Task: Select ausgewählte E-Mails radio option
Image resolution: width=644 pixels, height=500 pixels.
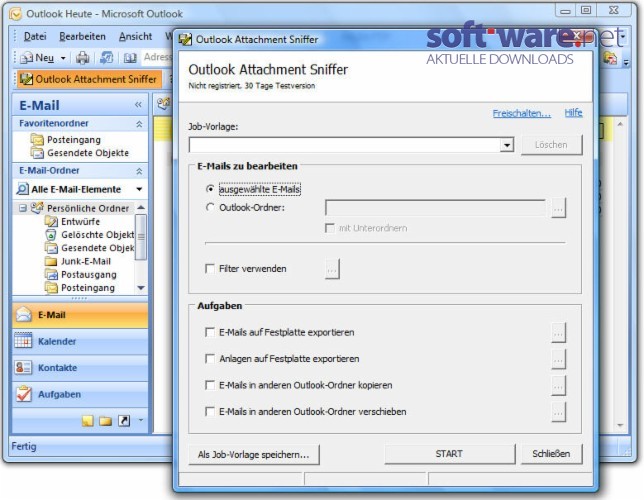Action: (210, 189)
